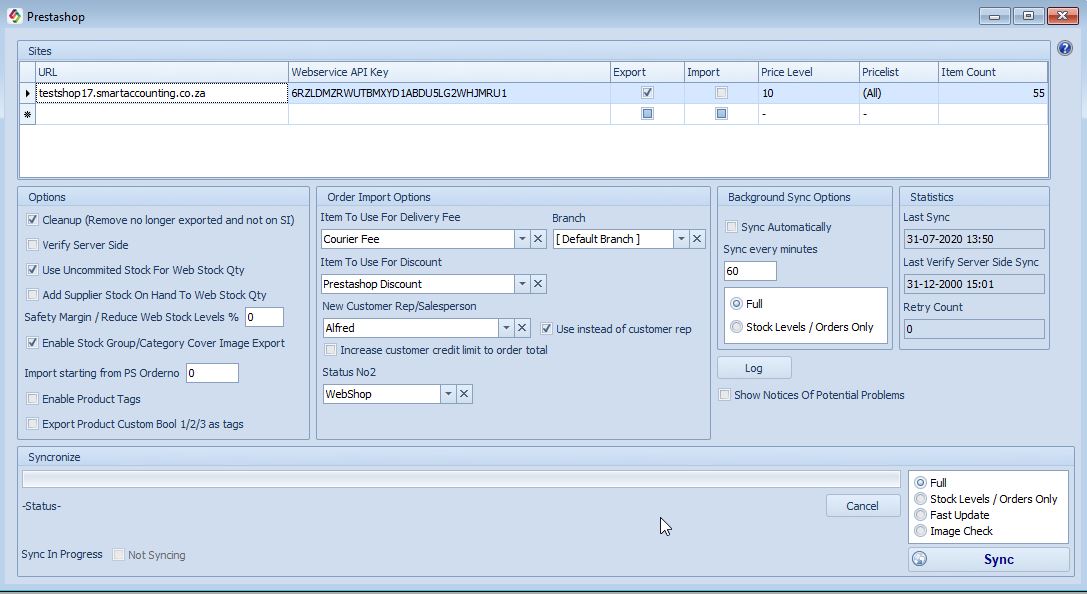Image resolution: width=1087 pixels, height=594 pixels.
Task: Select the testshop17 row indicator arrow
Action: pyautogui.click(x=27, y=93)
